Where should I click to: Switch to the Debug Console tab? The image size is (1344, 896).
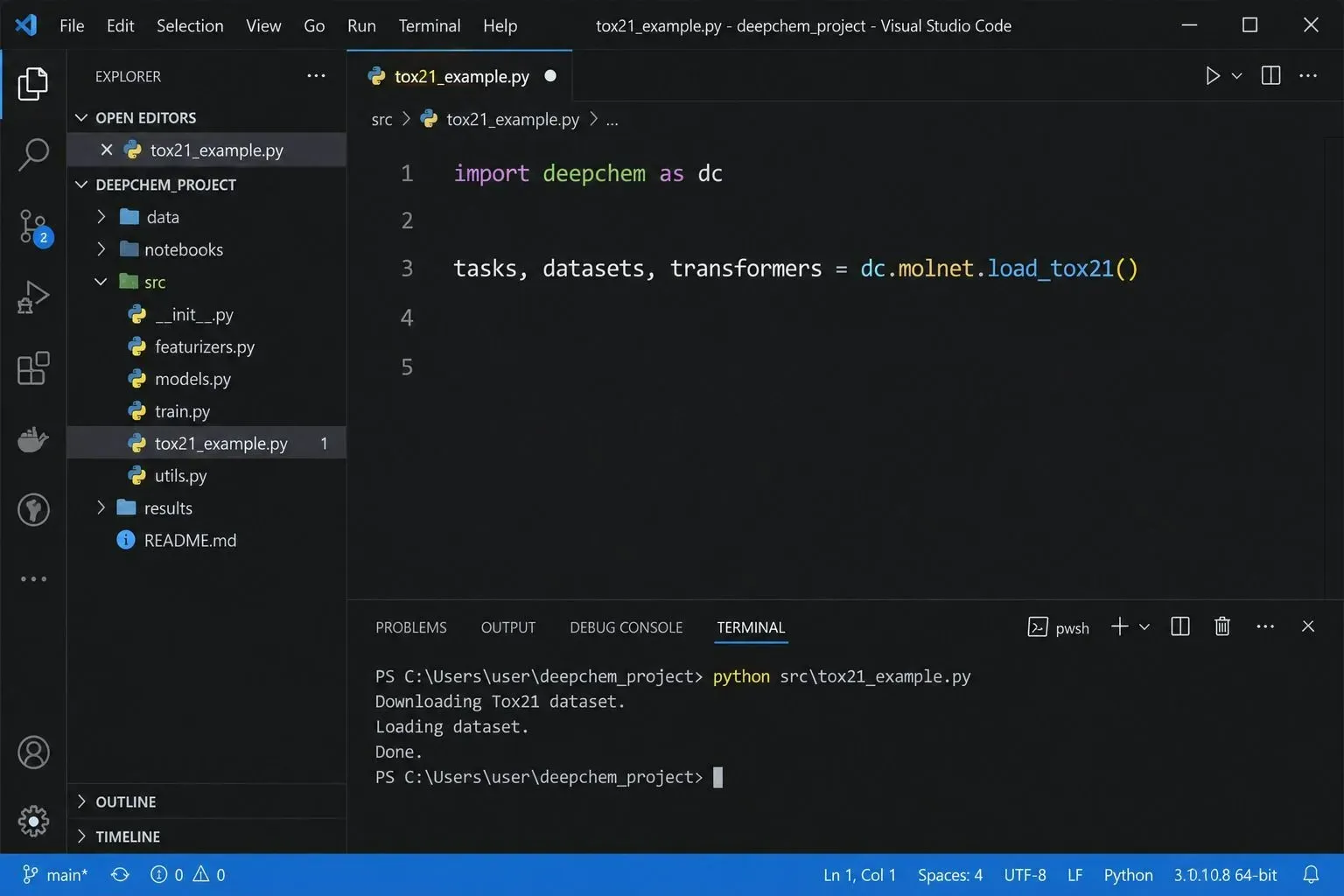pyautogui.click(x=626, y=627)
